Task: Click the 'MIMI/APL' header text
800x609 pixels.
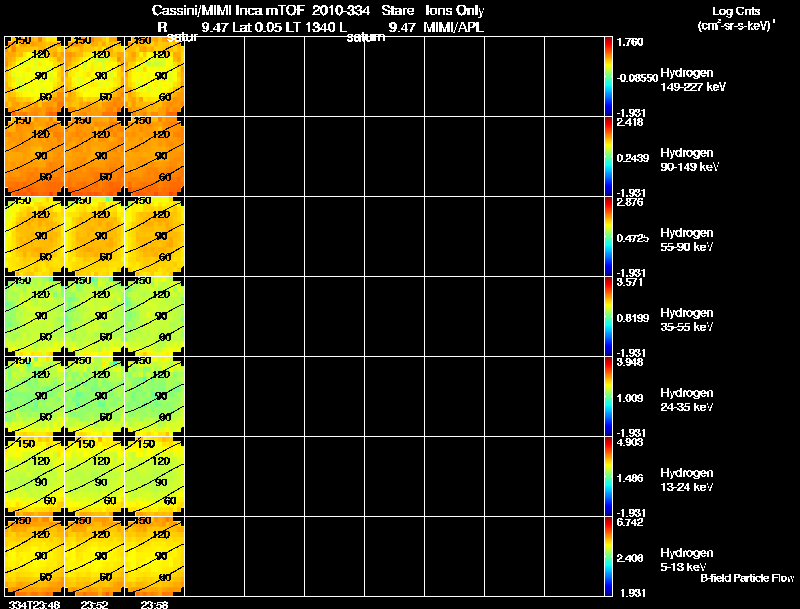Action: point(453,28)
